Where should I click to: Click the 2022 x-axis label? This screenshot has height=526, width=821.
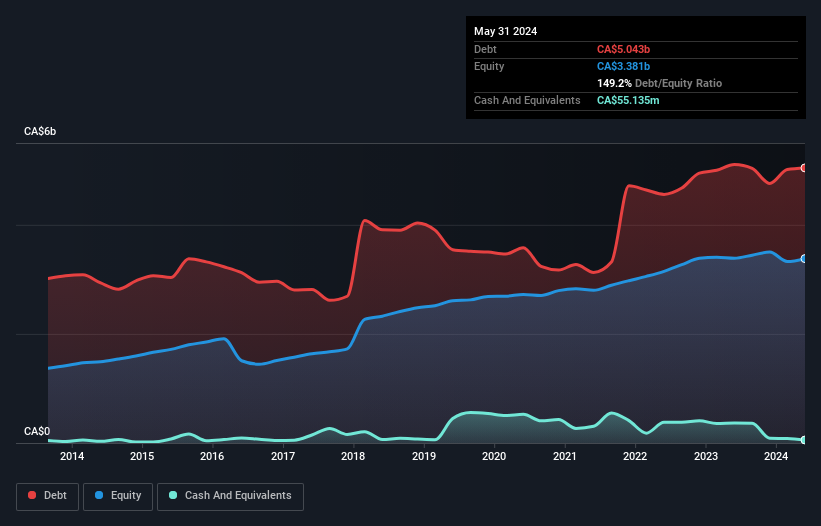pos(635,456)
